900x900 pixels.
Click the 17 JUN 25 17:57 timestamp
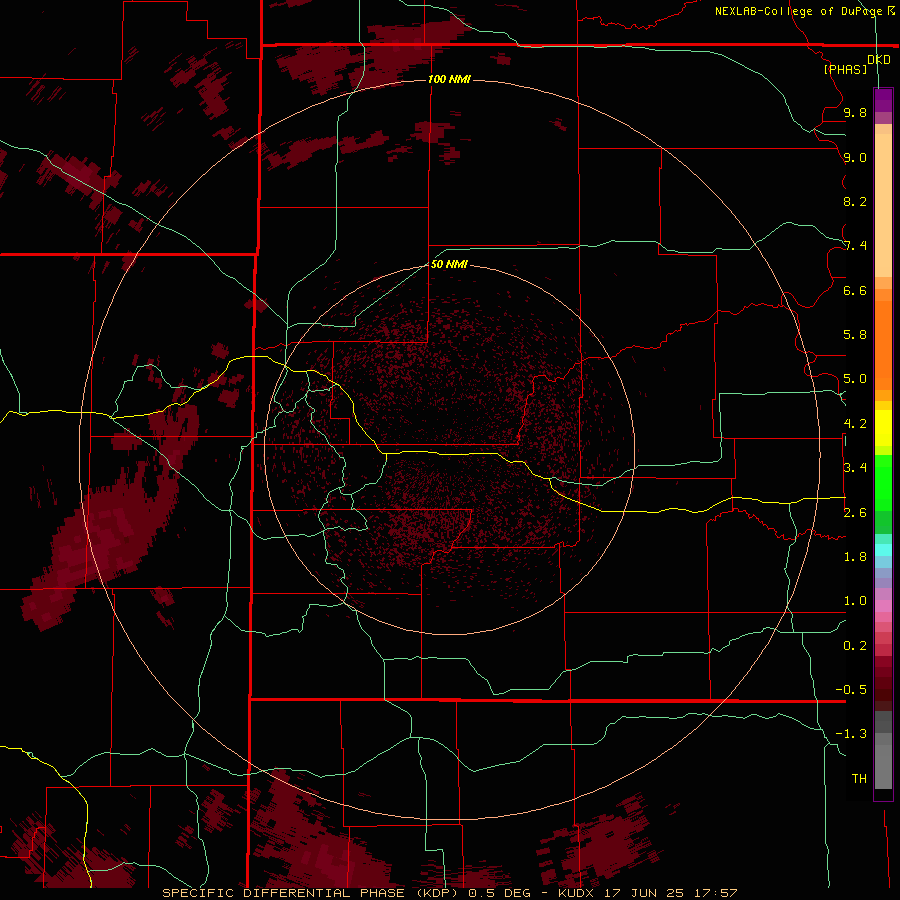point(670,893)
